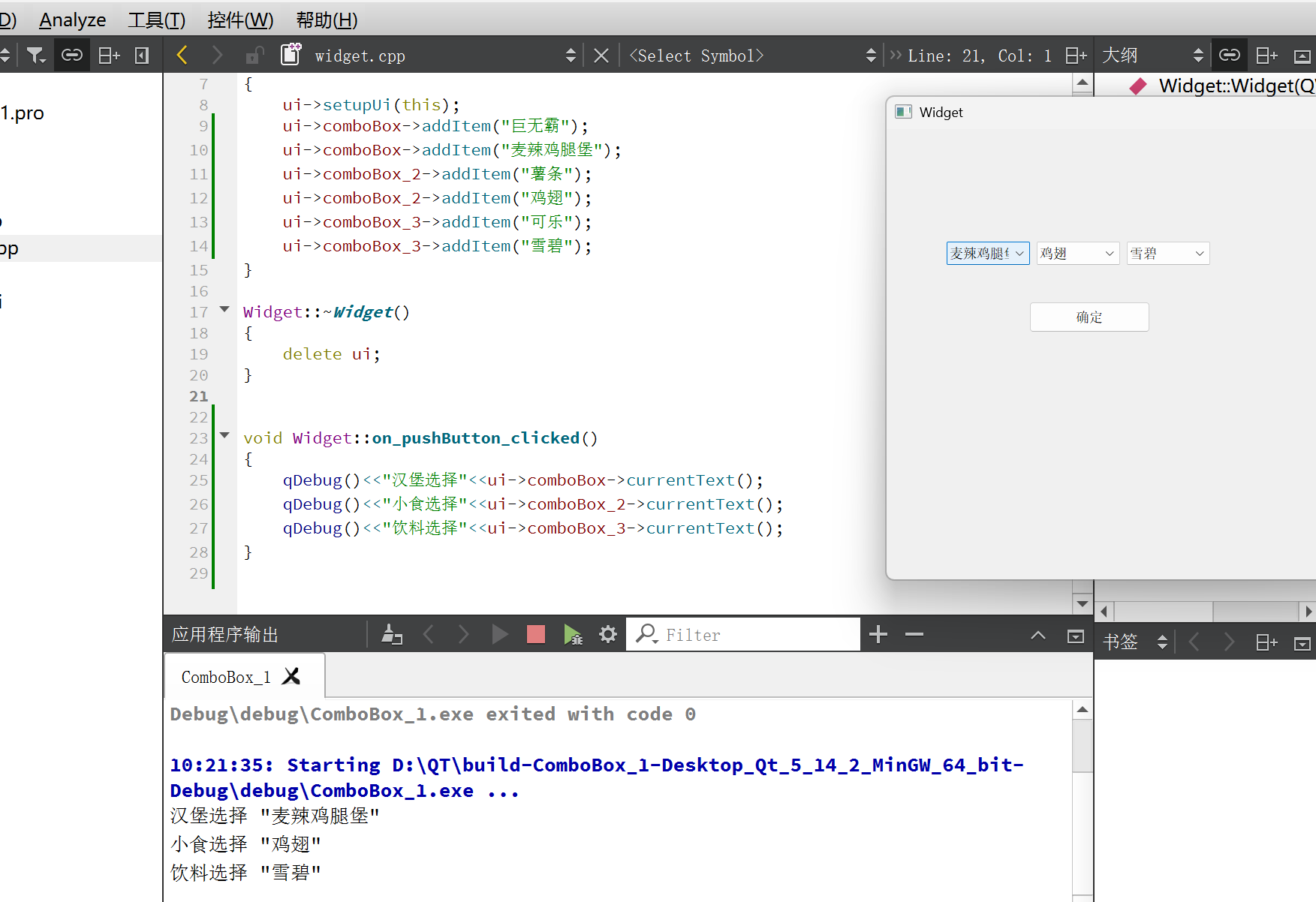The height and width of the screenshot is (902, 1316).
Task: Click the widget.cpp document icon
Action: [x=291, y=55]
